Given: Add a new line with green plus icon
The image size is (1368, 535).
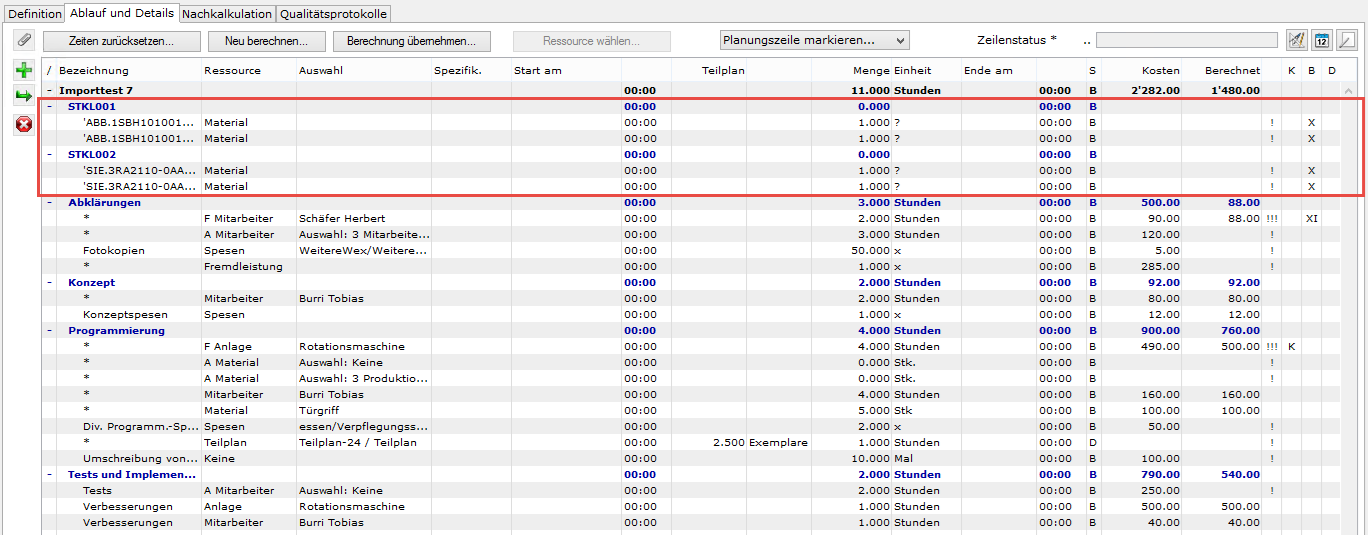Looking at the screenshot, I should (x=24, y=71).
